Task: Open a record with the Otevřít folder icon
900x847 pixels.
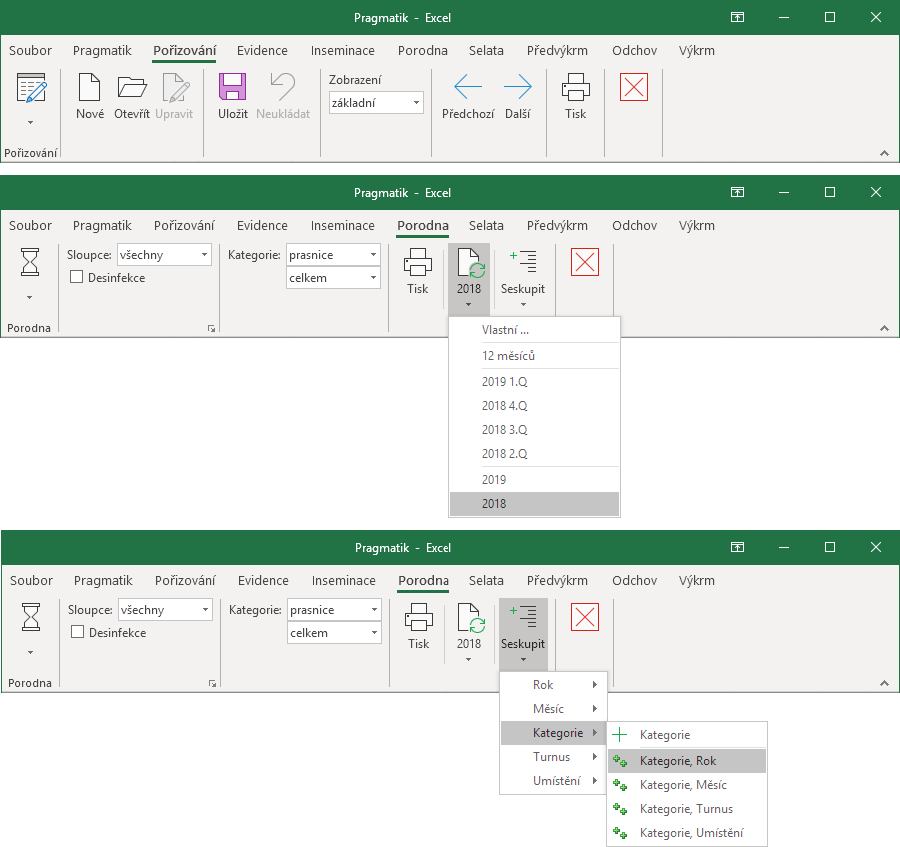Action: (132, 87)
